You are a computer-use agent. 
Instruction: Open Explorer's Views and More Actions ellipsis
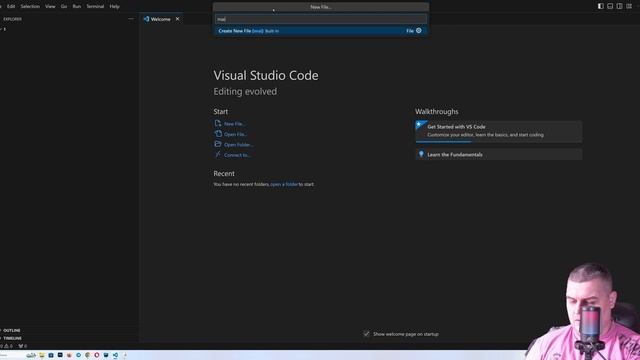pyautogui.click(x=131, y=19)
